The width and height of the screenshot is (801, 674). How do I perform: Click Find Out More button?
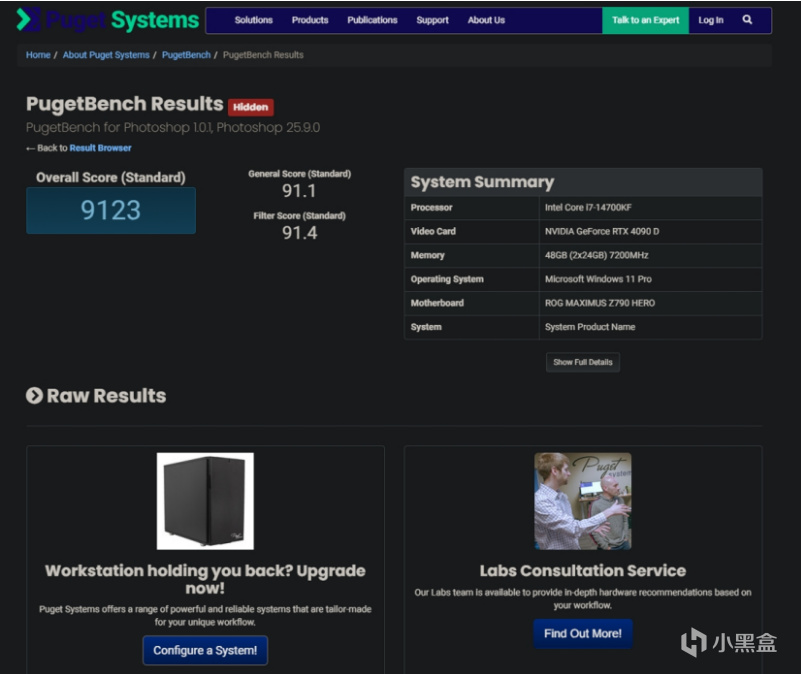coord(583,634)
